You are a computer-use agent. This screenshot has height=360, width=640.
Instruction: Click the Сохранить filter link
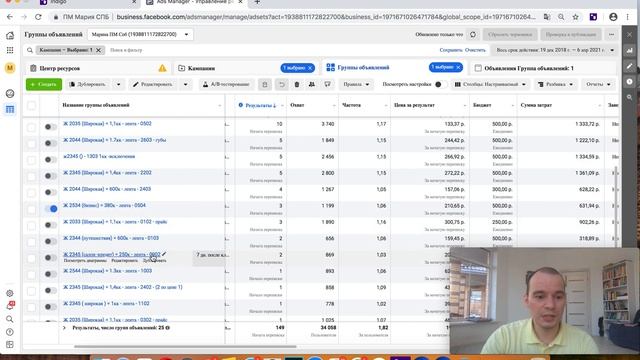[451, 50]
